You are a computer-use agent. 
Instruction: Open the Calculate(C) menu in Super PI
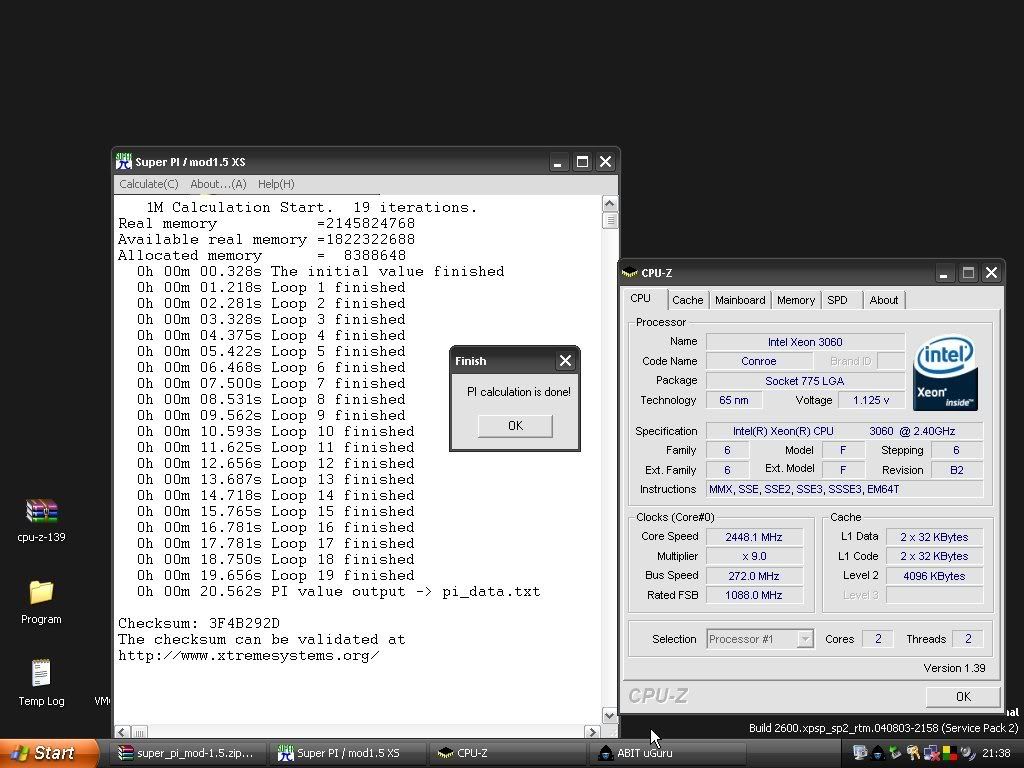click(x=148, y=184)
